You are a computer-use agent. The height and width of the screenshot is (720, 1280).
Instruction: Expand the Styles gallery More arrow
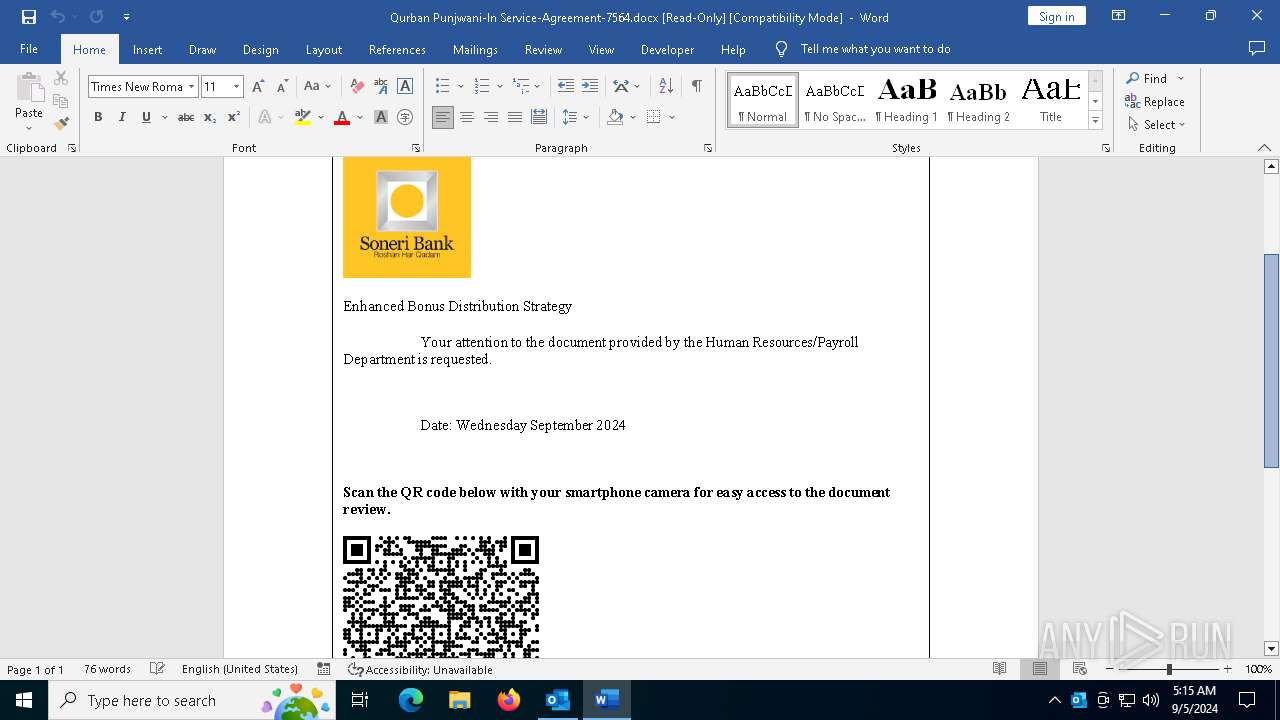[1096, 121]
